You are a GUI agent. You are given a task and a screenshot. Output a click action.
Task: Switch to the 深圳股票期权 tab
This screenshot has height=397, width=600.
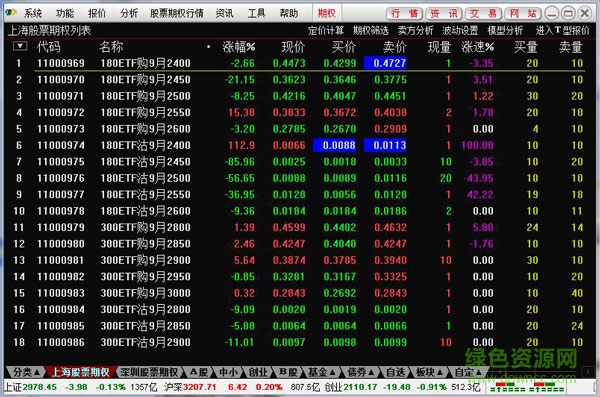coord(149,372)
